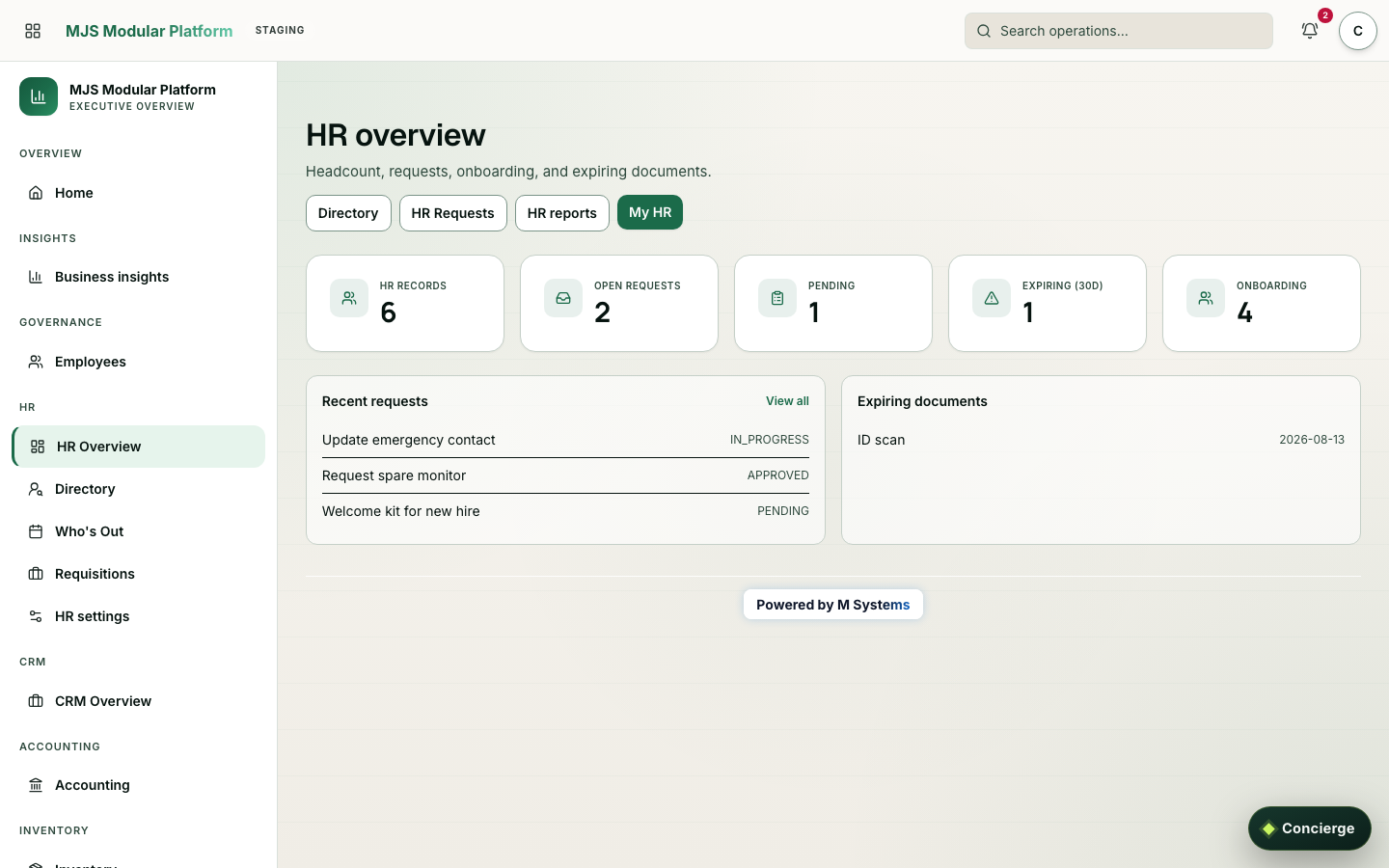The height and width of the screenshot is (868, 1389).
Task: Open Requisitions in sidebar
Action: pos(139,574)
